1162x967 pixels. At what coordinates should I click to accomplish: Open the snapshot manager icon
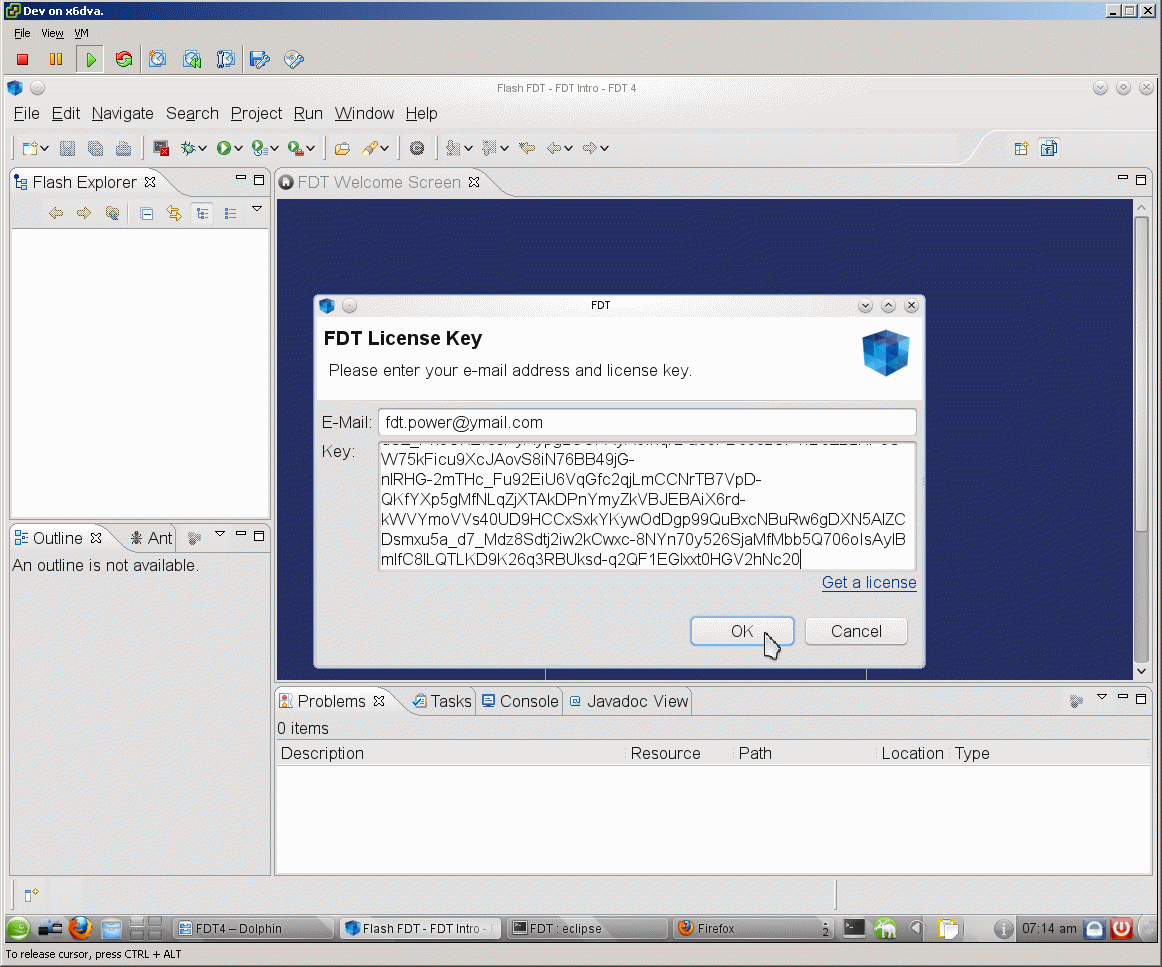[x=225, y=59]
